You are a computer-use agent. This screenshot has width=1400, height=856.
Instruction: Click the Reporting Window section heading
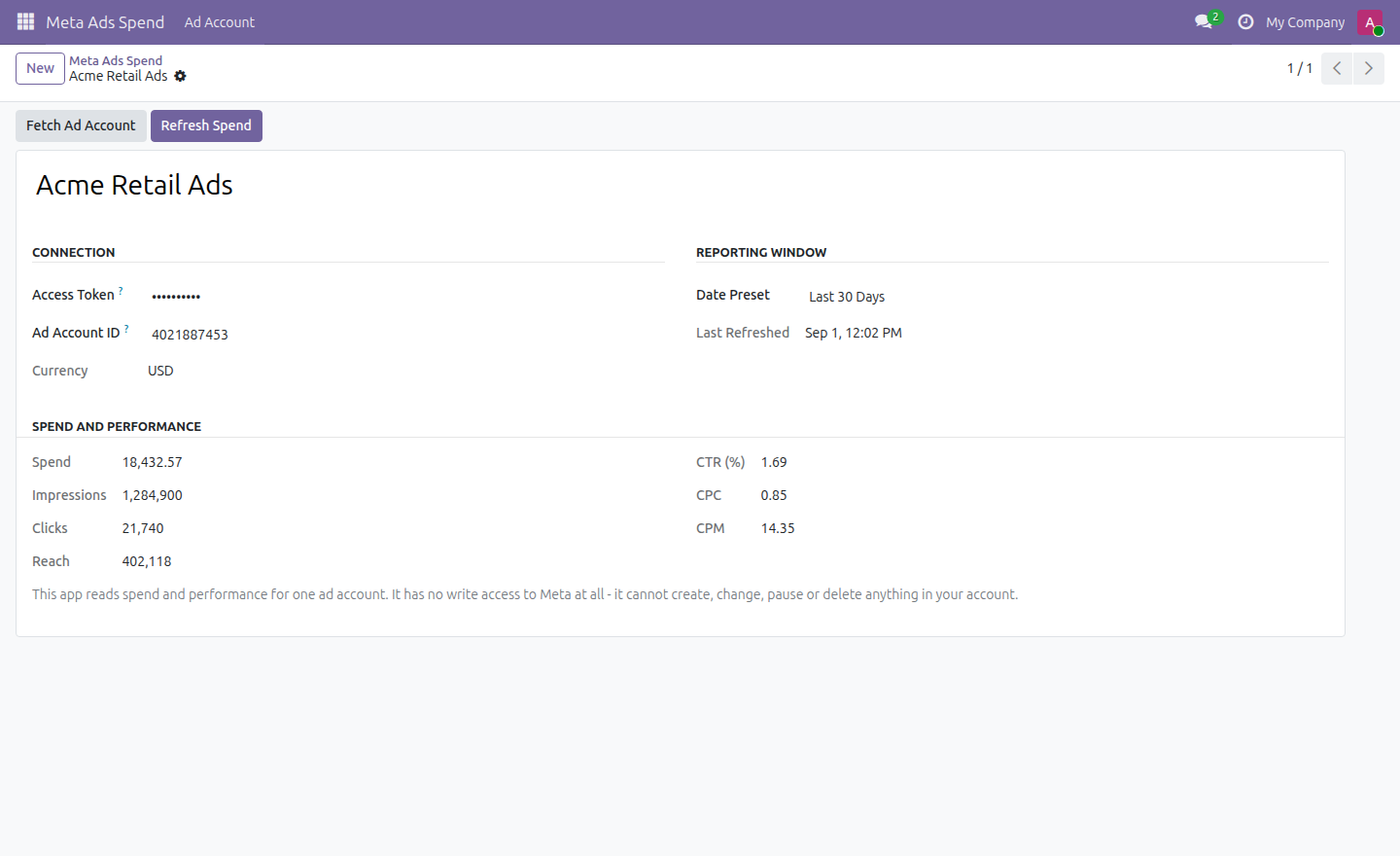(761, 252)
